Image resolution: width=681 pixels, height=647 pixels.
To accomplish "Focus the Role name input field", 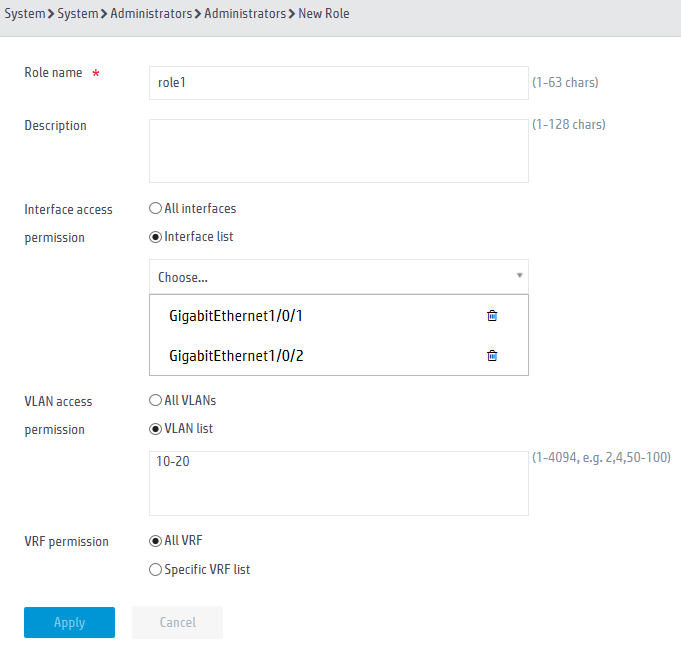I will tap(339, 83).
